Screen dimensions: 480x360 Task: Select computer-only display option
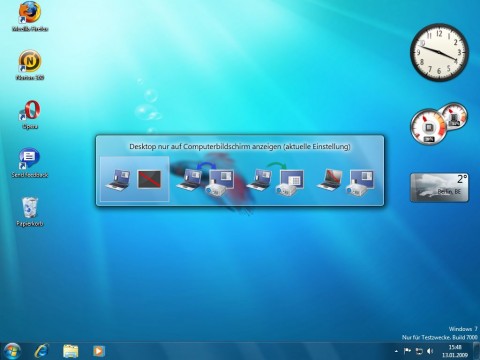coord(135,179)
